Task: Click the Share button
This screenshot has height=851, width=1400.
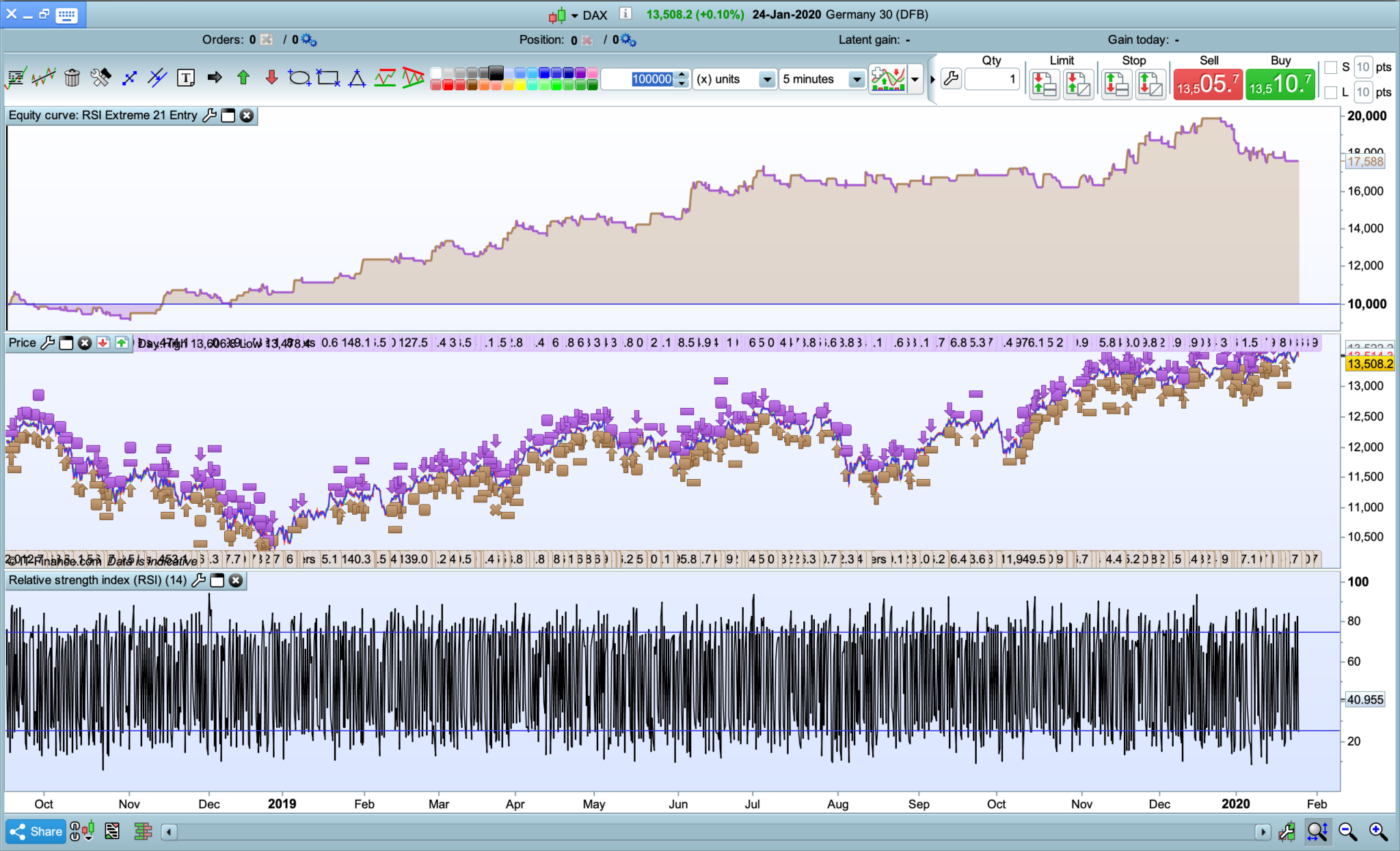Action: [36, 832]
